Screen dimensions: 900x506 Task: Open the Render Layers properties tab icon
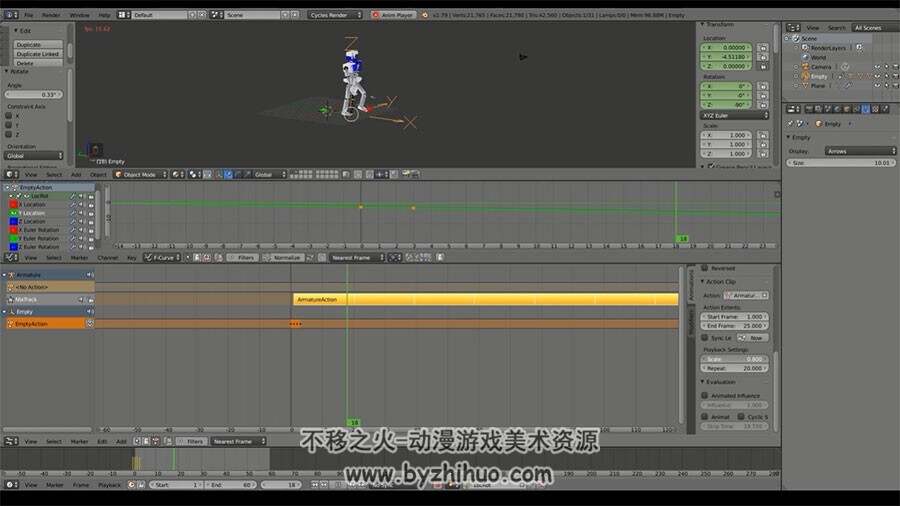coord(819,108)
